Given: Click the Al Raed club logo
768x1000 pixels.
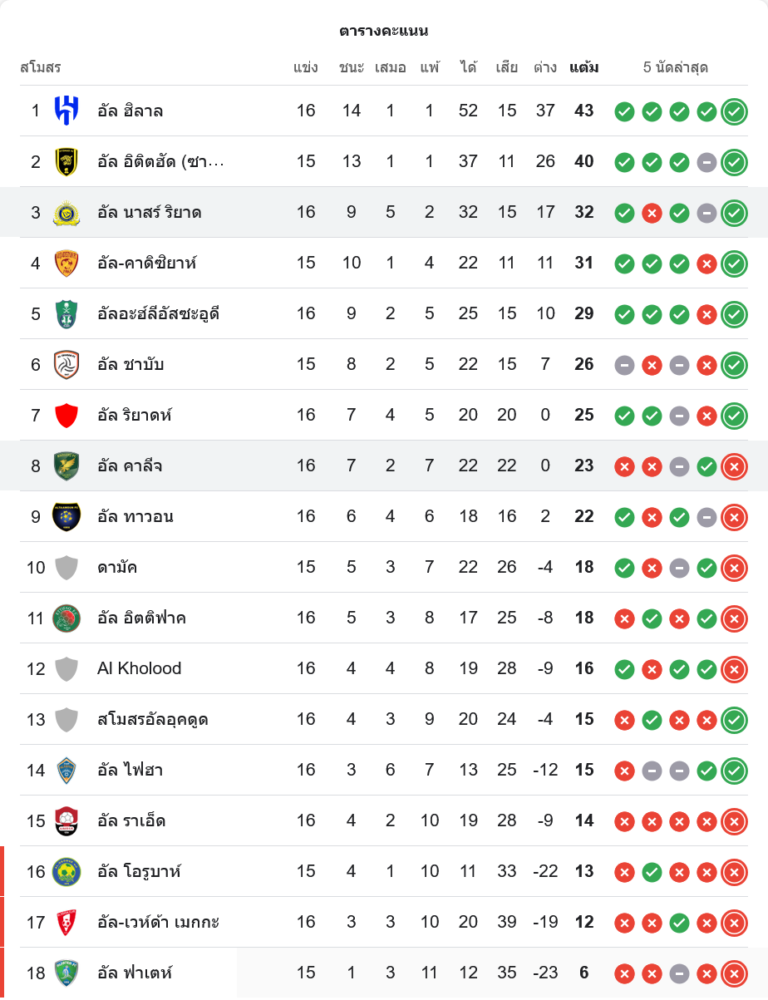Looking at the screenshot, I should (x=66, y=821).
